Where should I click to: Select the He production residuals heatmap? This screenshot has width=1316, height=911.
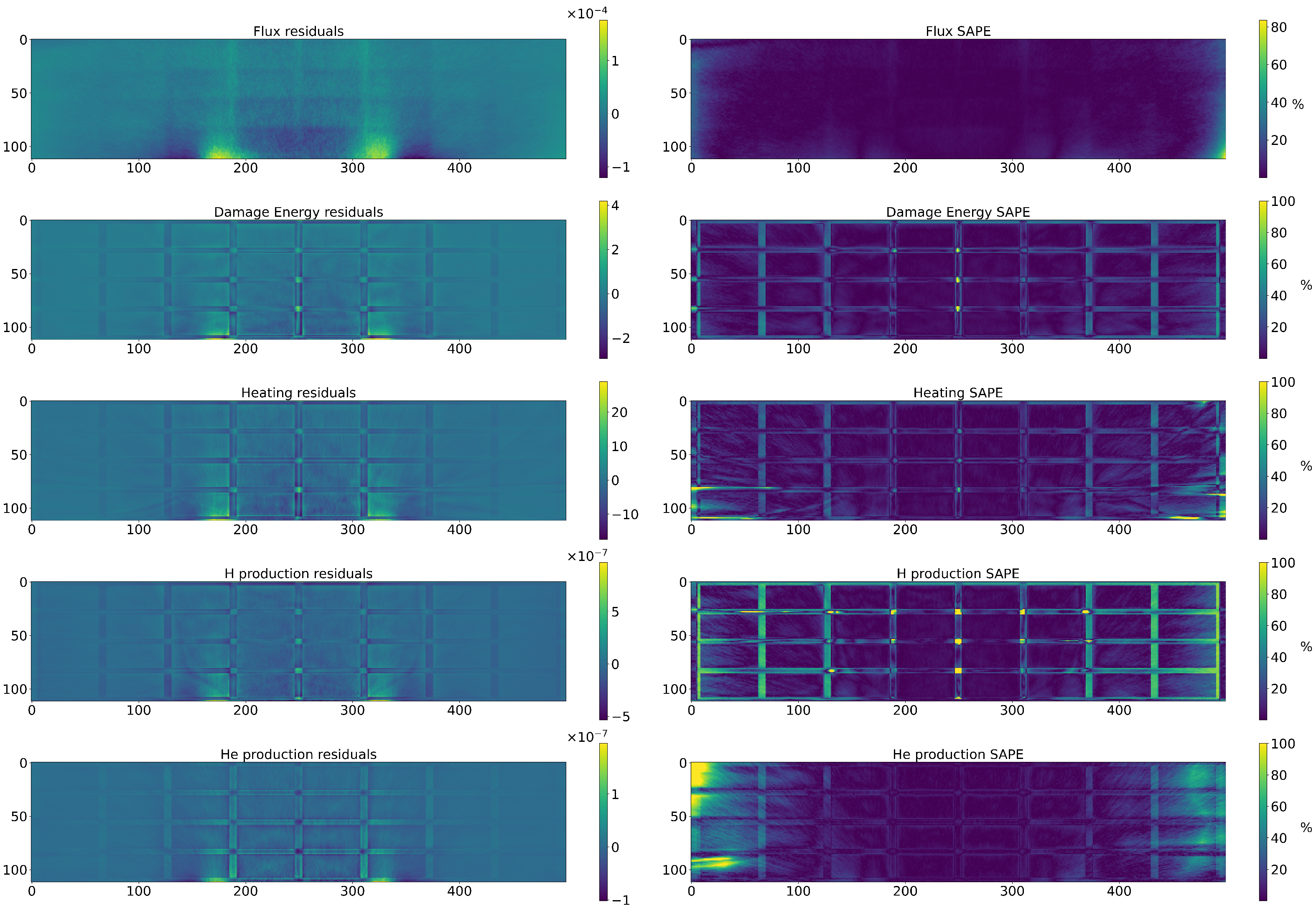point(298,822)
